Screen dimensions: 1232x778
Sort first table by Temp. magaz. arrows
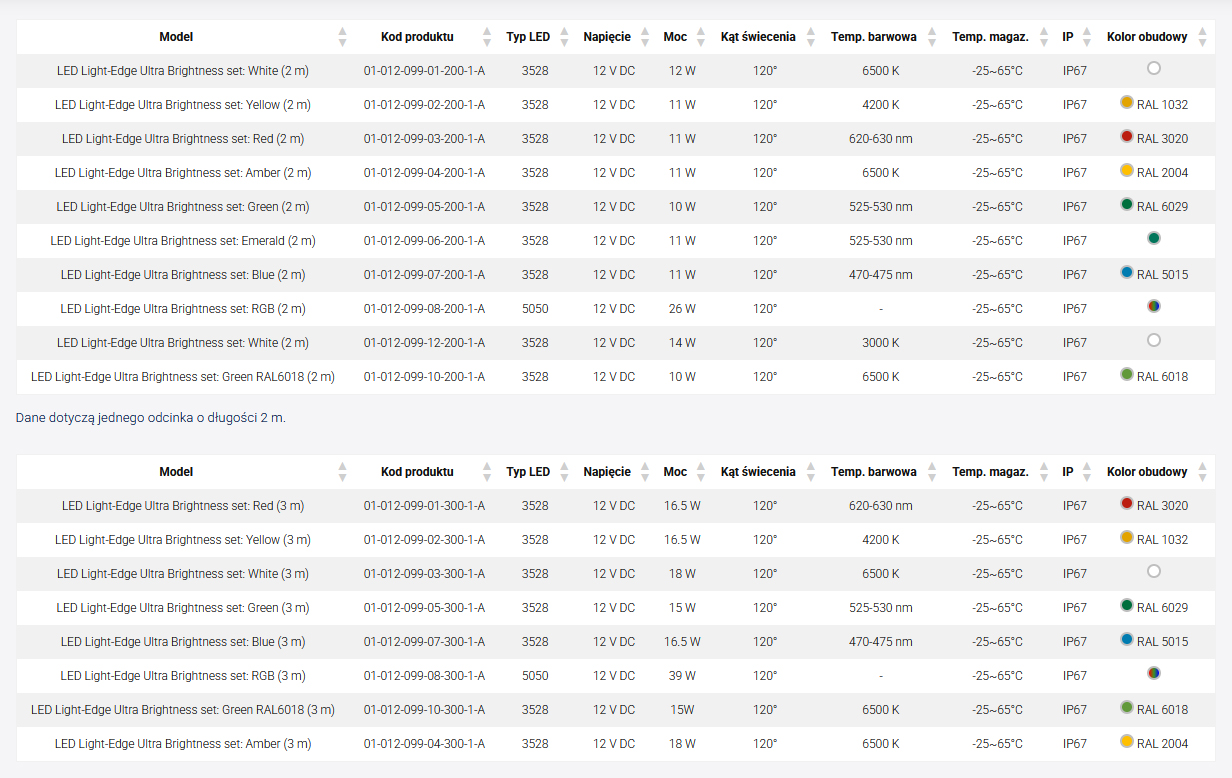(1043, 37)
